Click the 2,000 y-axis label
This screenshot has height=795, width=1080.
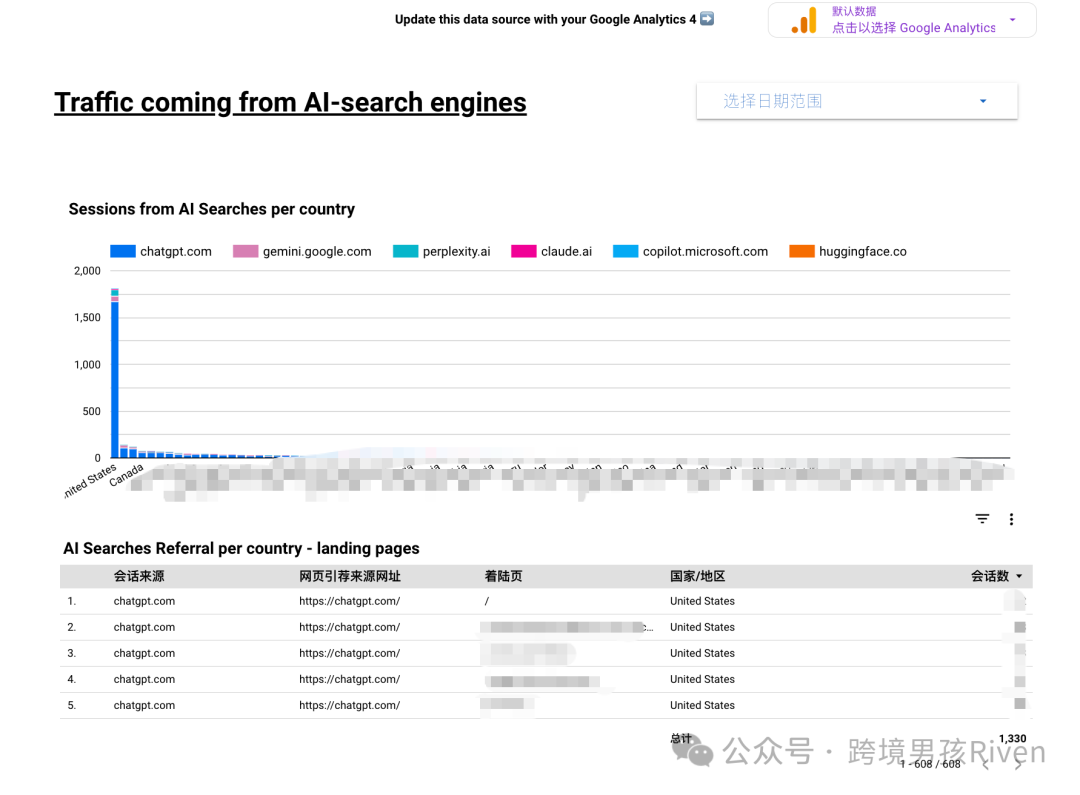[87, 271]
